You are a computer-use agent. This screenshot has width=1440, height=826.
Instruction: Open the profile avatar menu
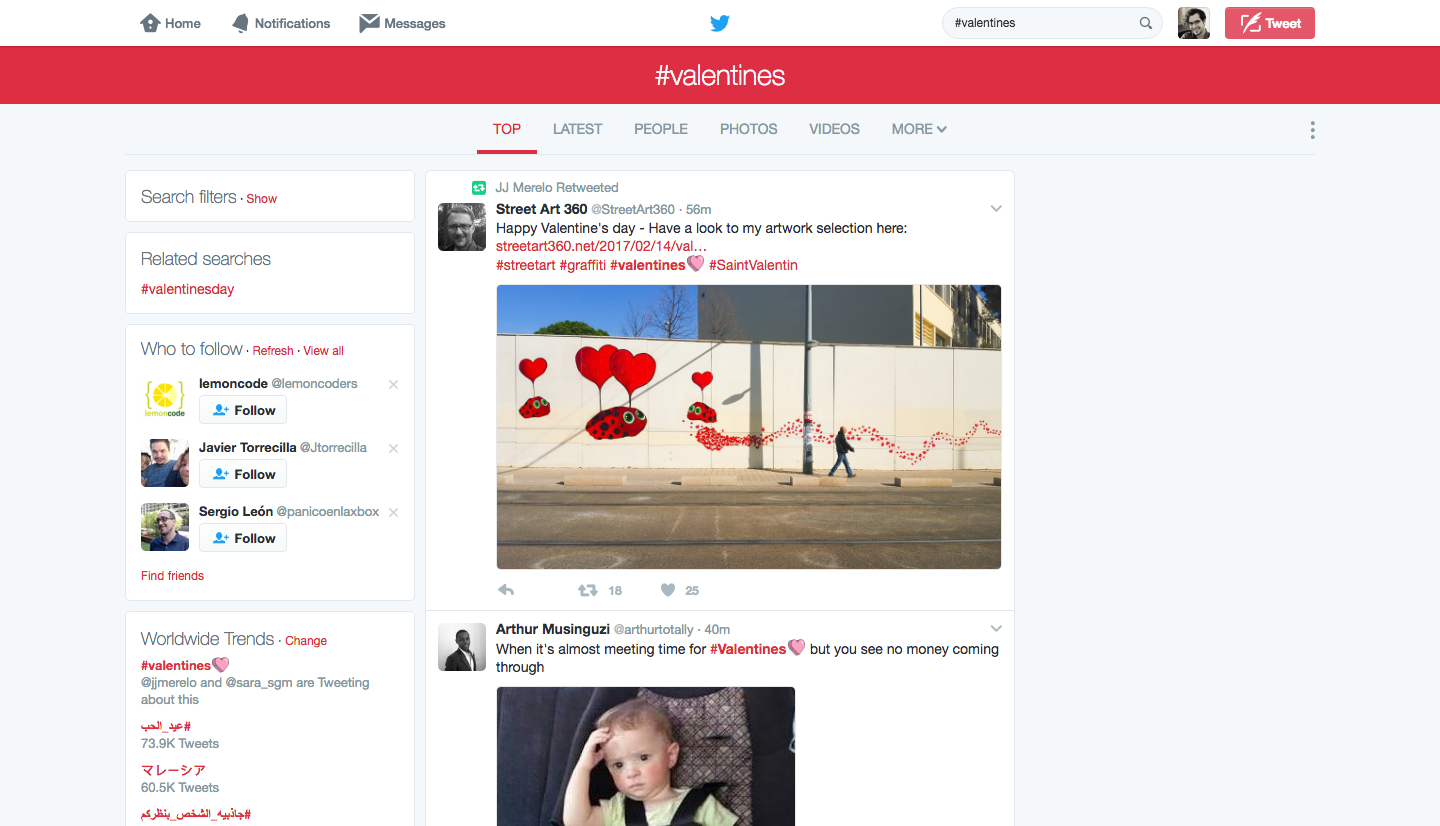coord(1194,23)
